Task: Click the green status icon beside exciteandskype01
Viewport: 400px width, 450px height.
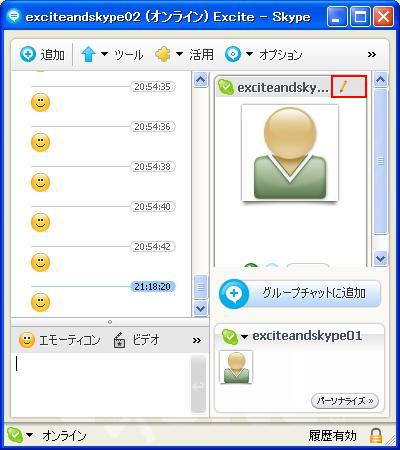Action: 230,337
